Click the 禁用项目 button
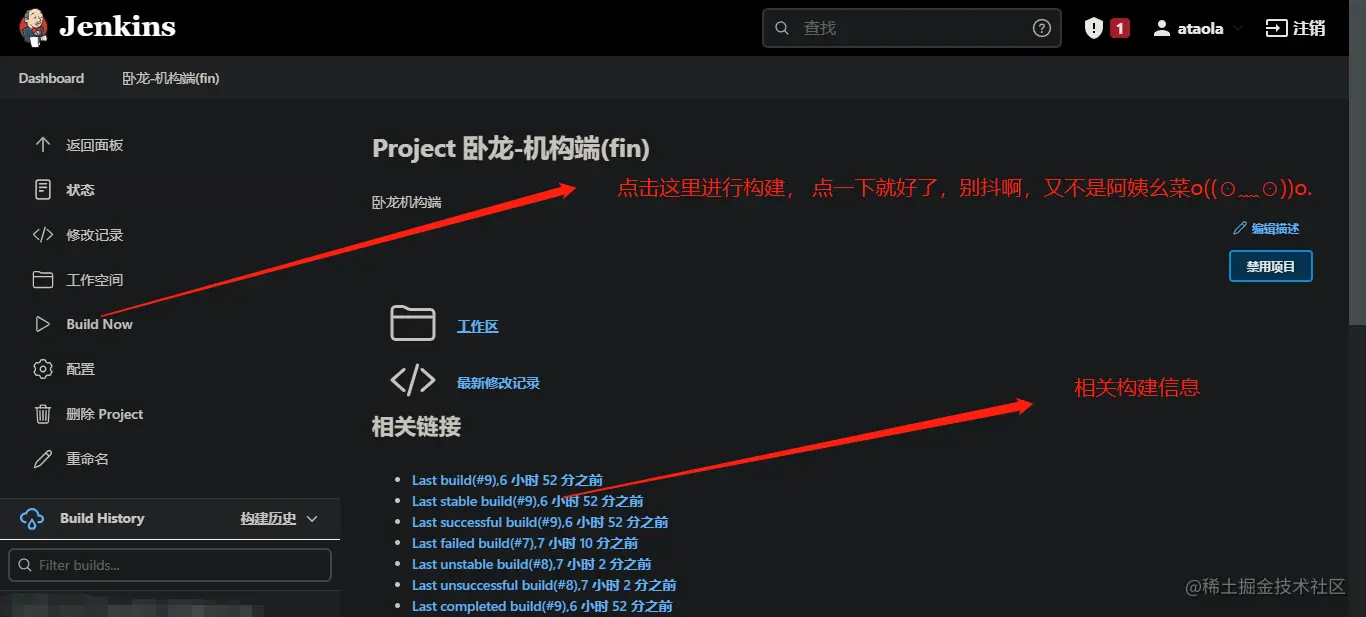Viewport: 1366px width, 617px height. tap(1270, 267)
